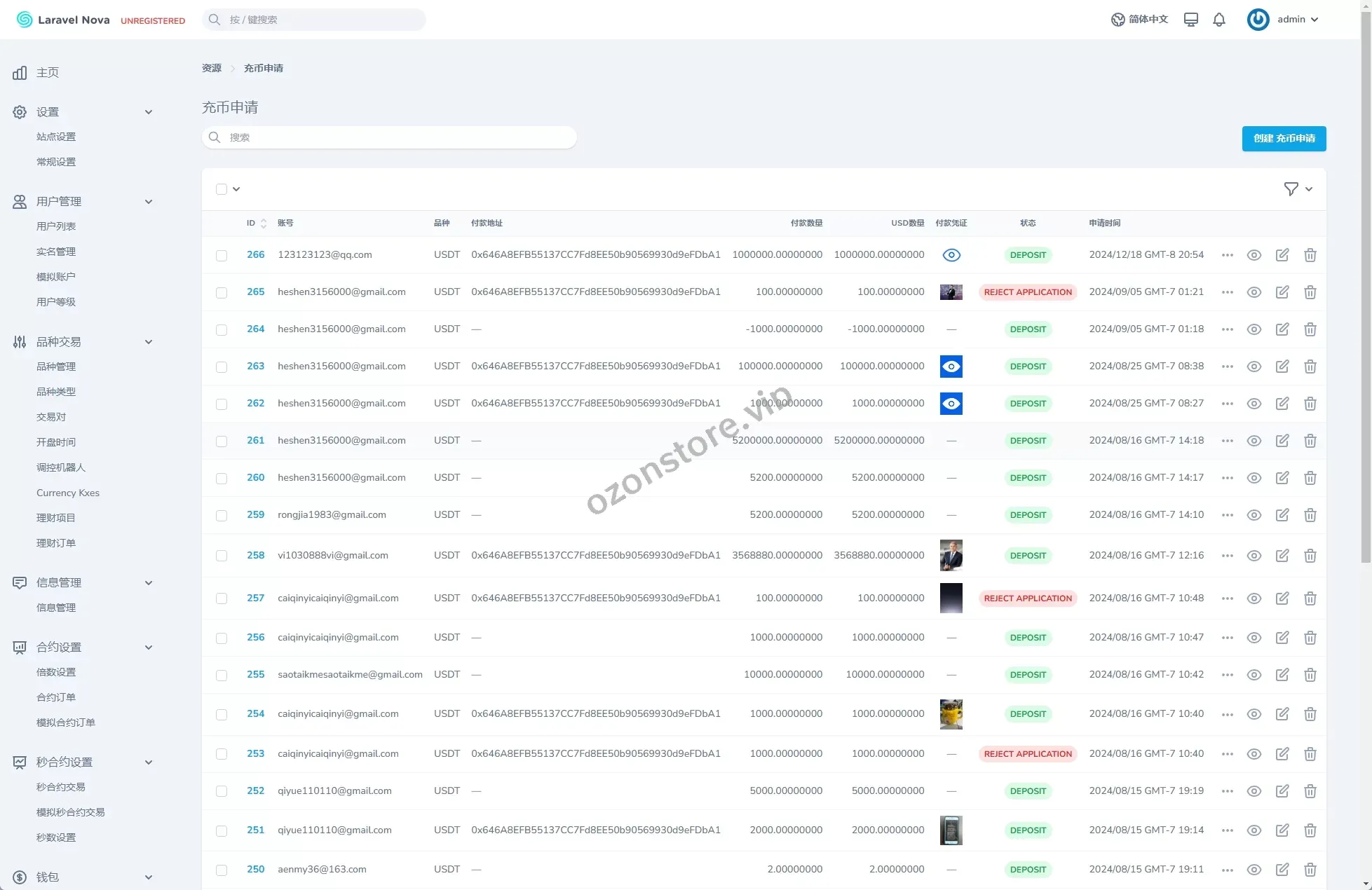Viewport: 1372px width, 890px height.
Task: Select the checkbox for row 258
Action: tap(222, 556)
